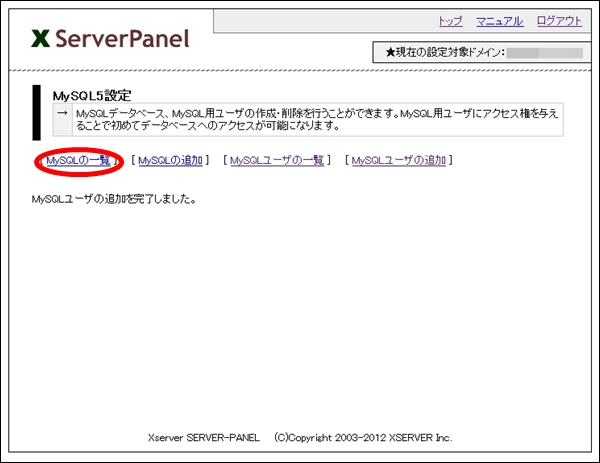Click the MySQLユーザの追加を完了しました message
This screenshot has height=463, width=600.
click(x=114, y=199)
